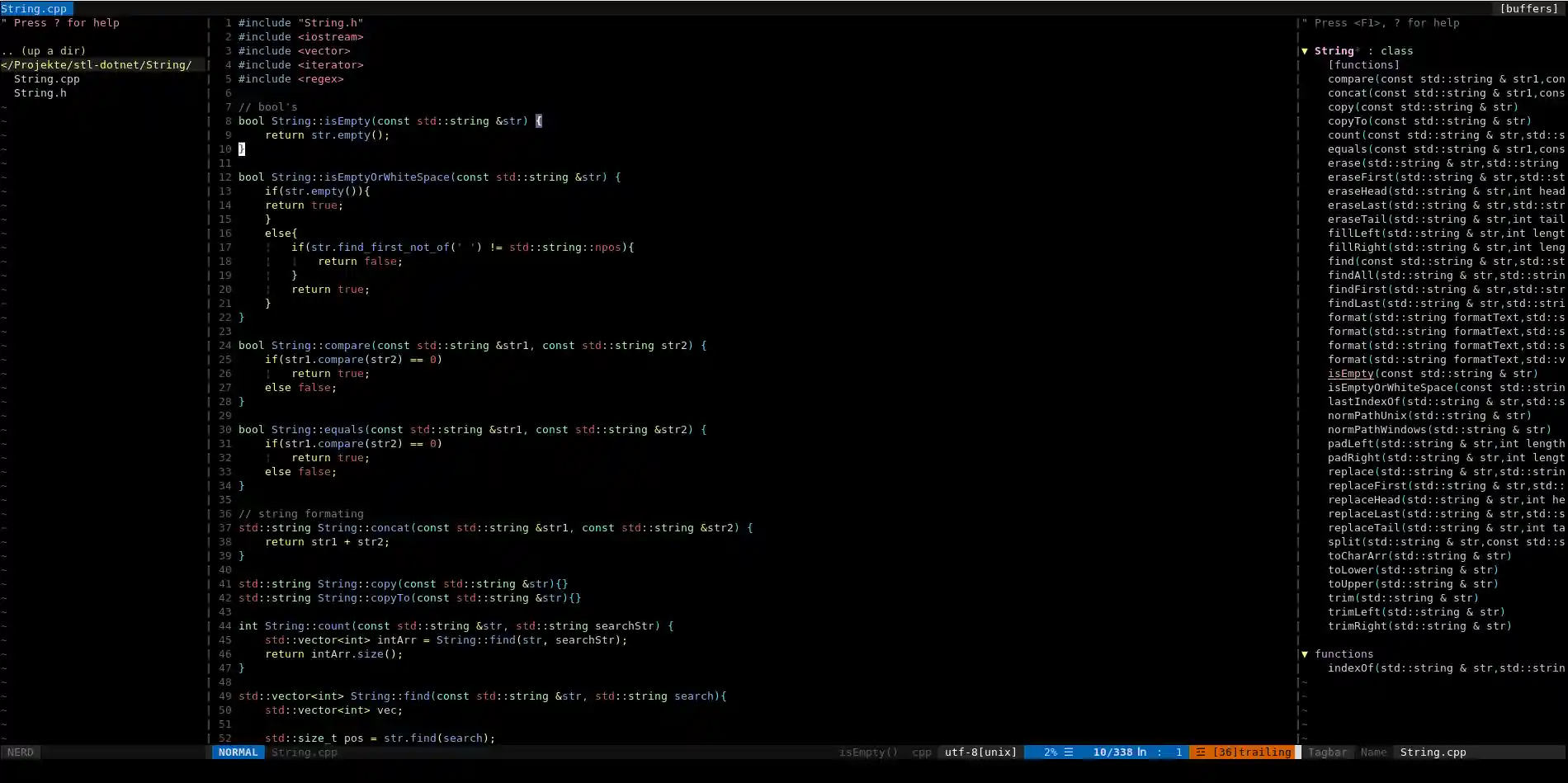This screenshot has height=783, width=1568.
Task: Click the line percentage icon in statusline
Action: tap(1069, 752)
